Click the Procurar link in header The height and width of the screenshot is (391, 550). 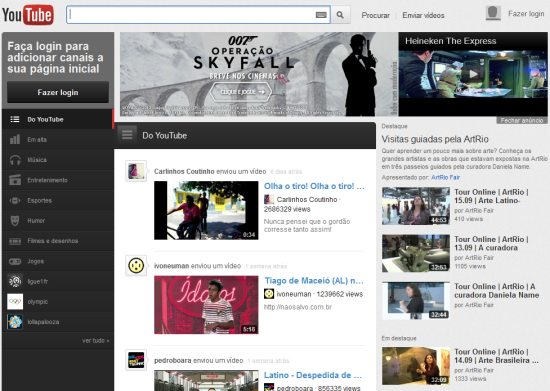coord(376,15)
